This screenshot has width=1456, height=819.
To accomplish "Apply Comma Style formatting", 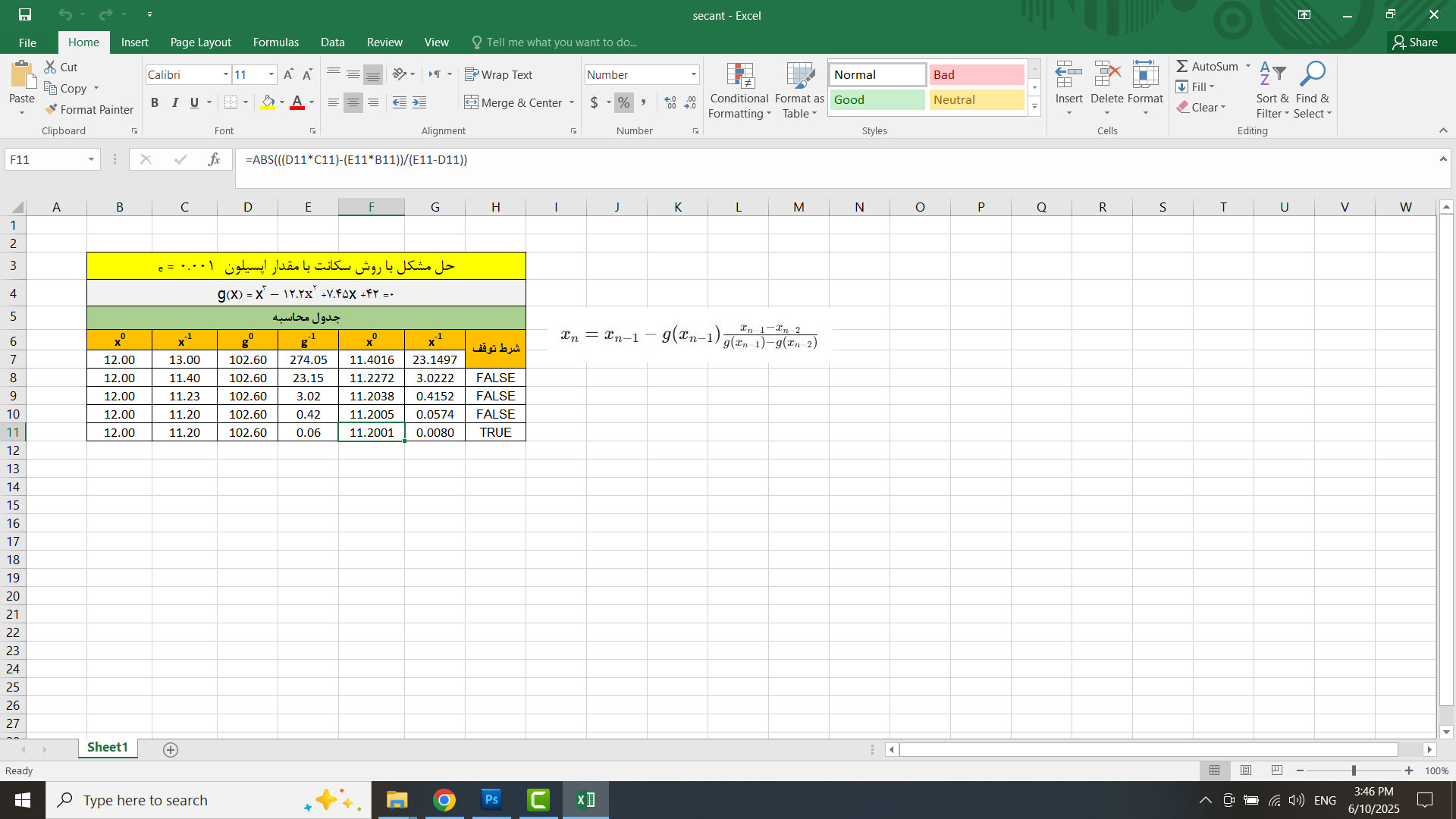I will pyautogui.click(x=644, y=102).
